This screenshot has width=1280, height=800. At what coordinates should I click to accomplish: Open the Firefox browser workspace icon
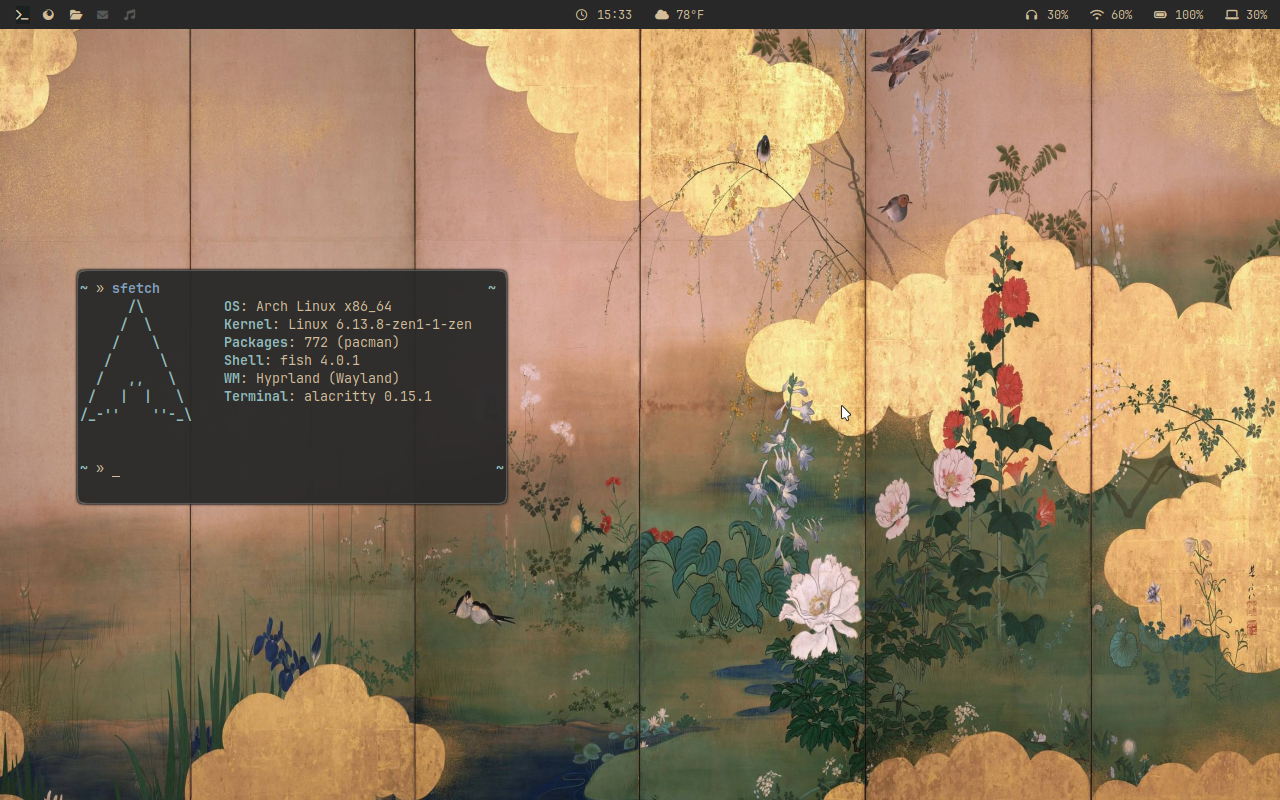(x=48, y=15)
